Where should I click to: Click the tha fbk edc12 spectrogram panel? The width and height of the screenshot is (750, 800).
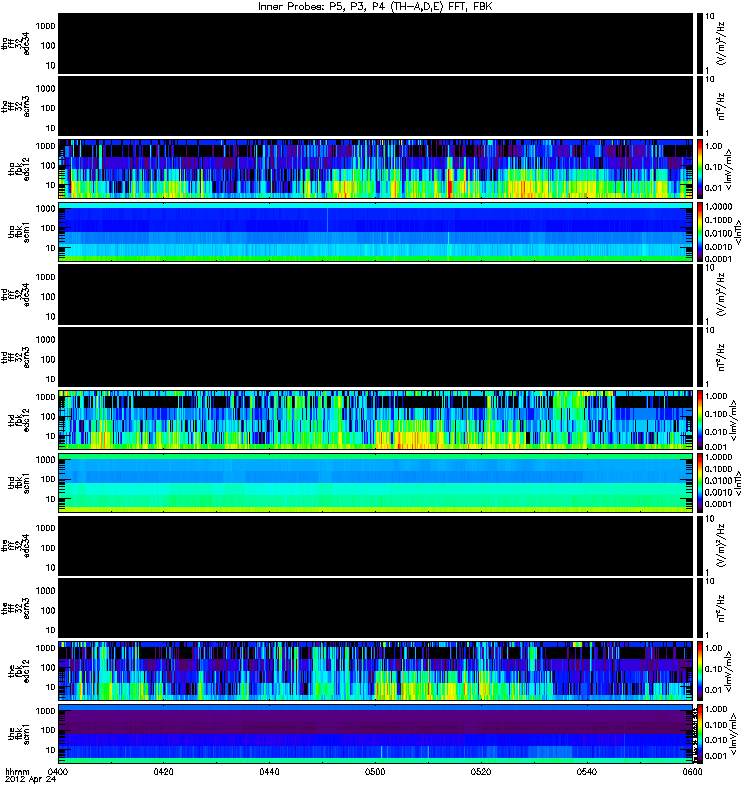(x=376, y=168)
